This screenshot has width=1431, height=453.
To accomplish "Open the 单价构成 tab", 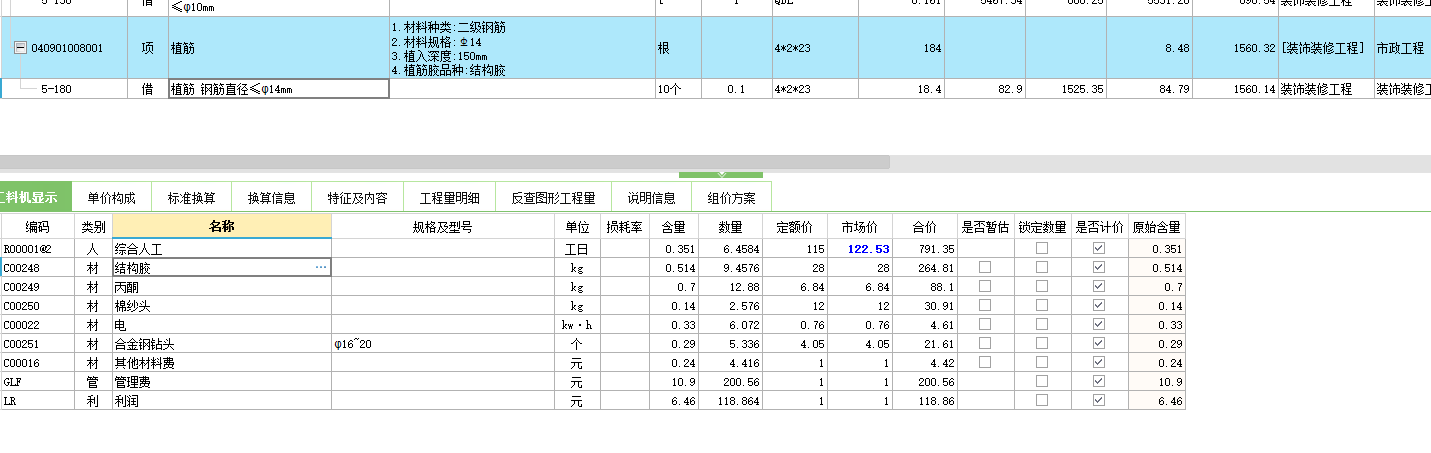I will pos(111,198).
